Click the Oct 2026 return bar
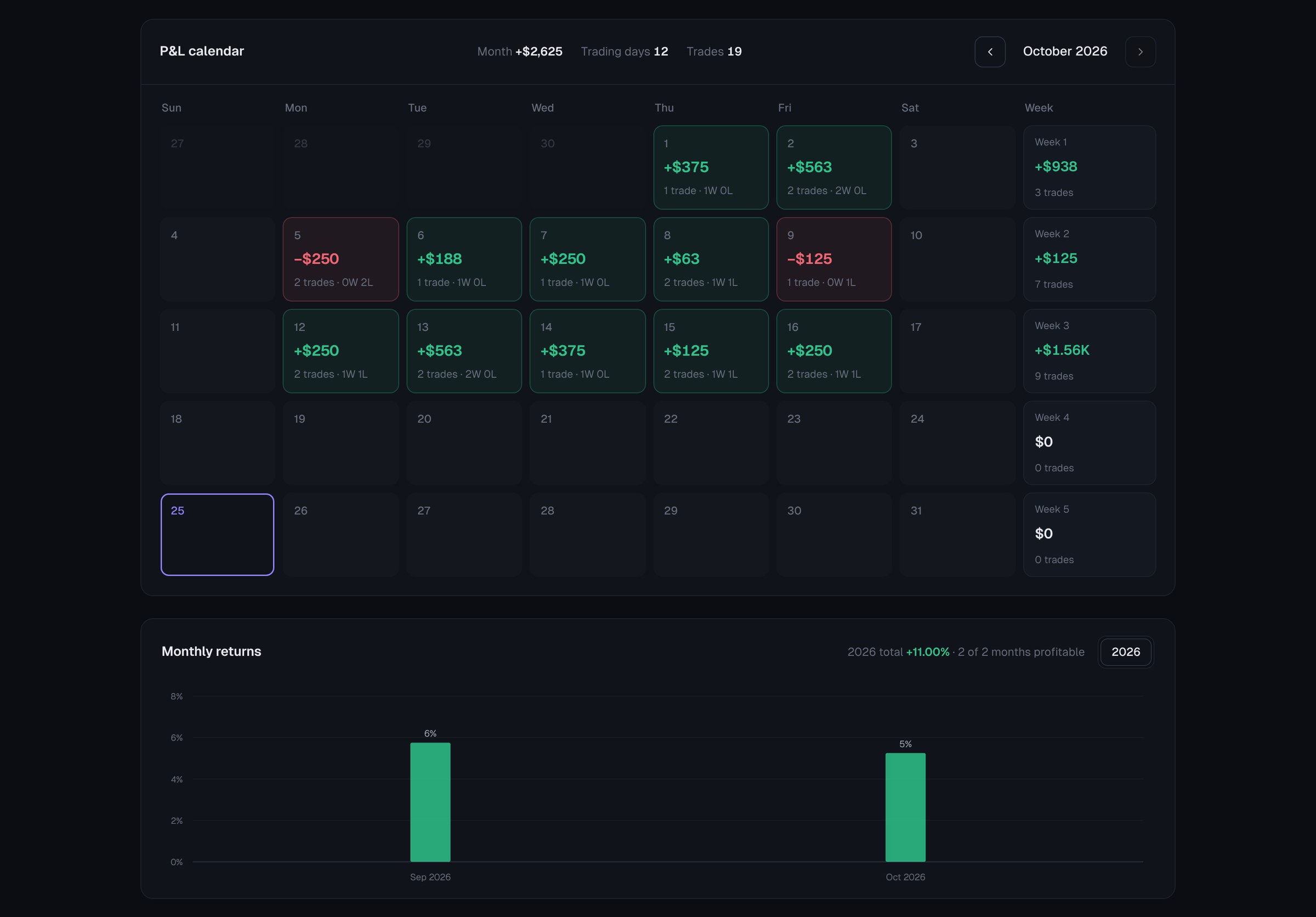The width and height of the screenshot is (1316, 917). [x=905, y=807]
